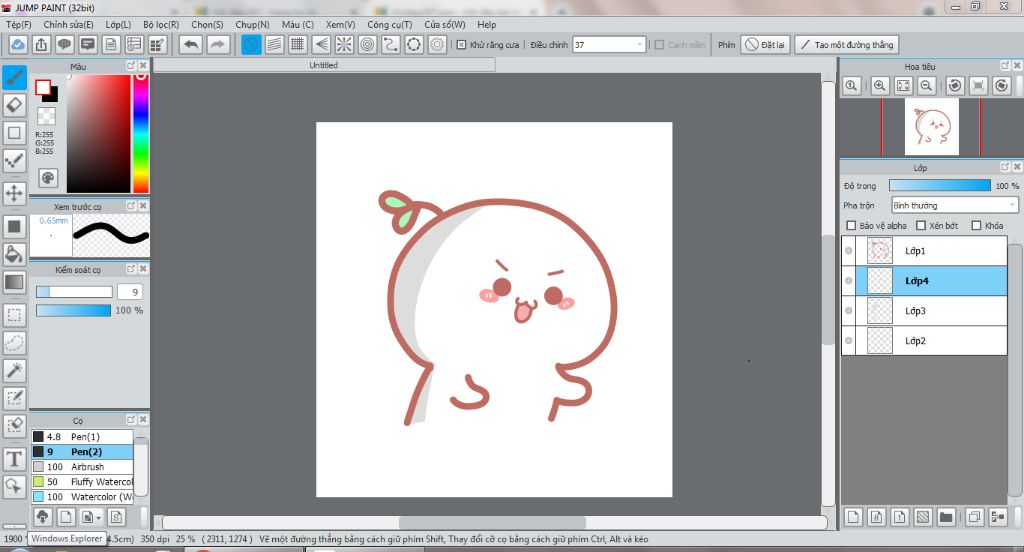Toggle visibility of layer Lớp2
Image resolution: width=1024 pixels, height=552 pixels.
848,341
